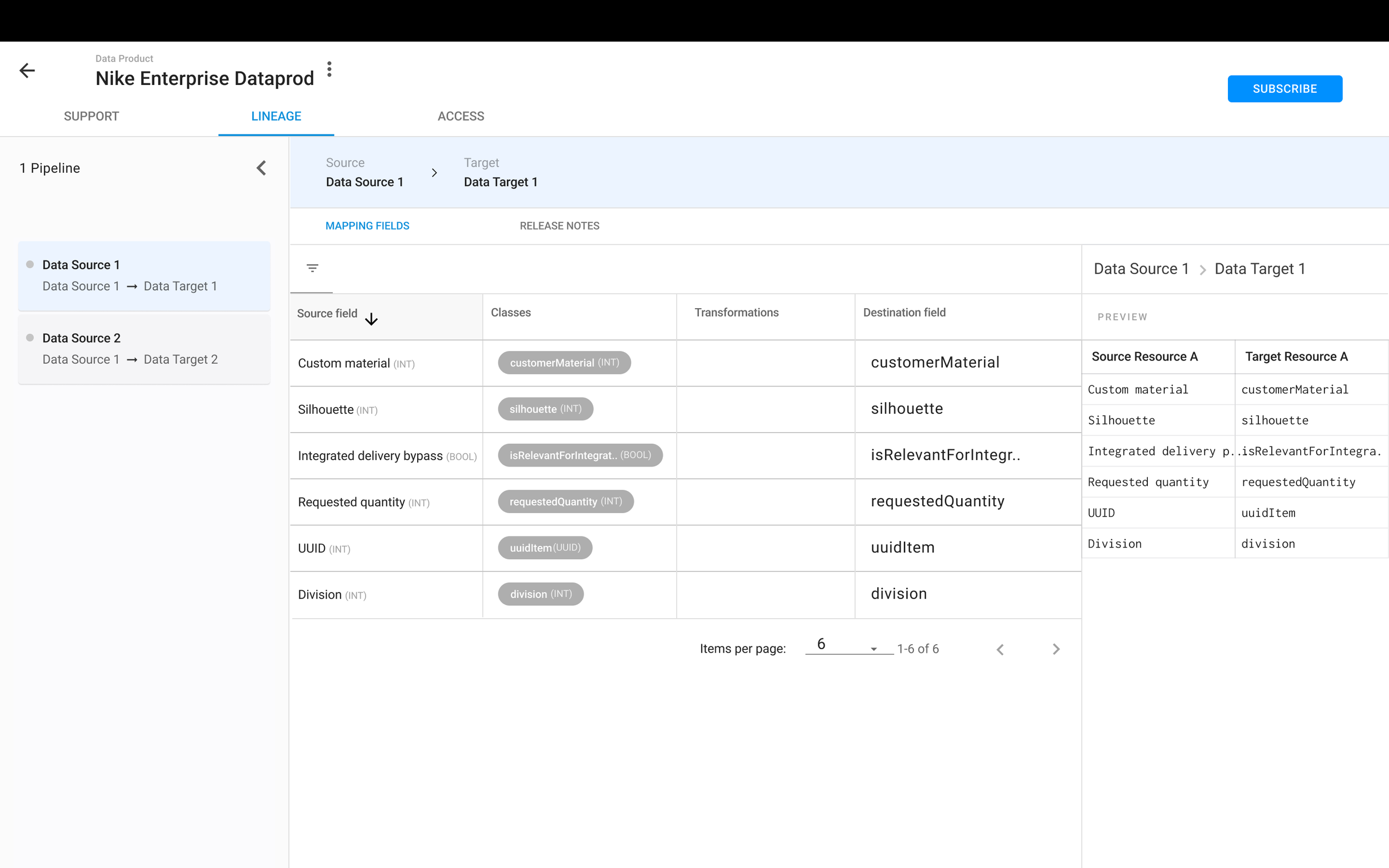Switch to the Support tab
1389x868 pixels.
click(91, 116)
